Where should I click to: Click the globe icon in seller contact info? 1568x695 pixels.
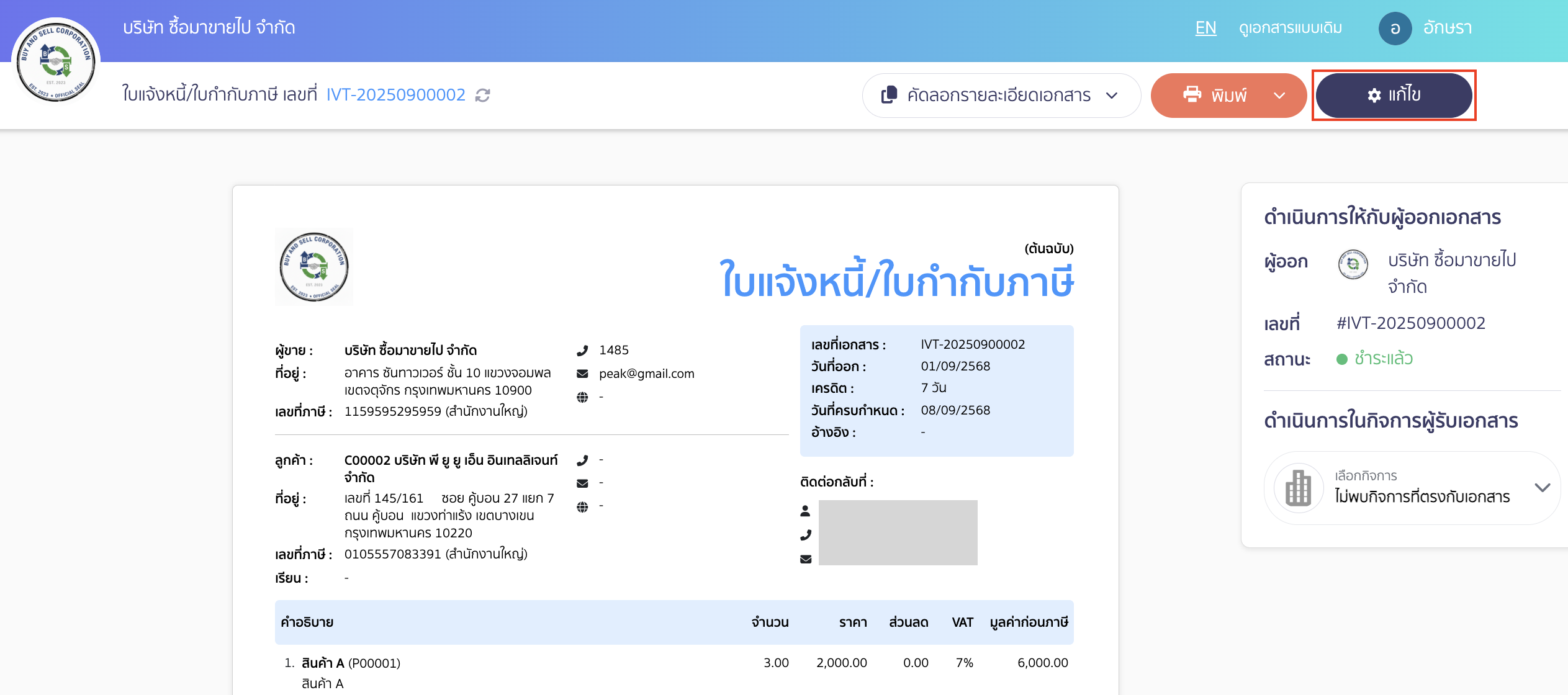[x=582, y=397]
